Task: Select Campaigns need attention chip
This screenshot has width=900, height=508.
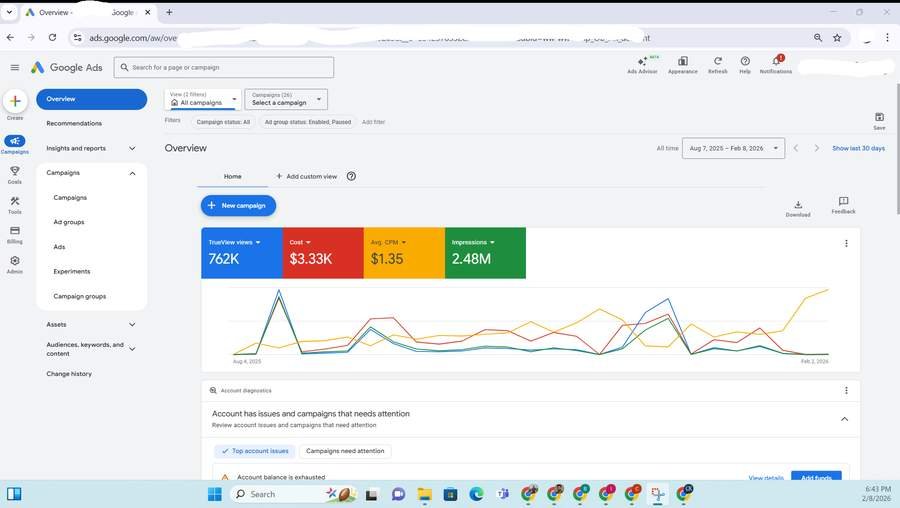Action: [345, 451]
